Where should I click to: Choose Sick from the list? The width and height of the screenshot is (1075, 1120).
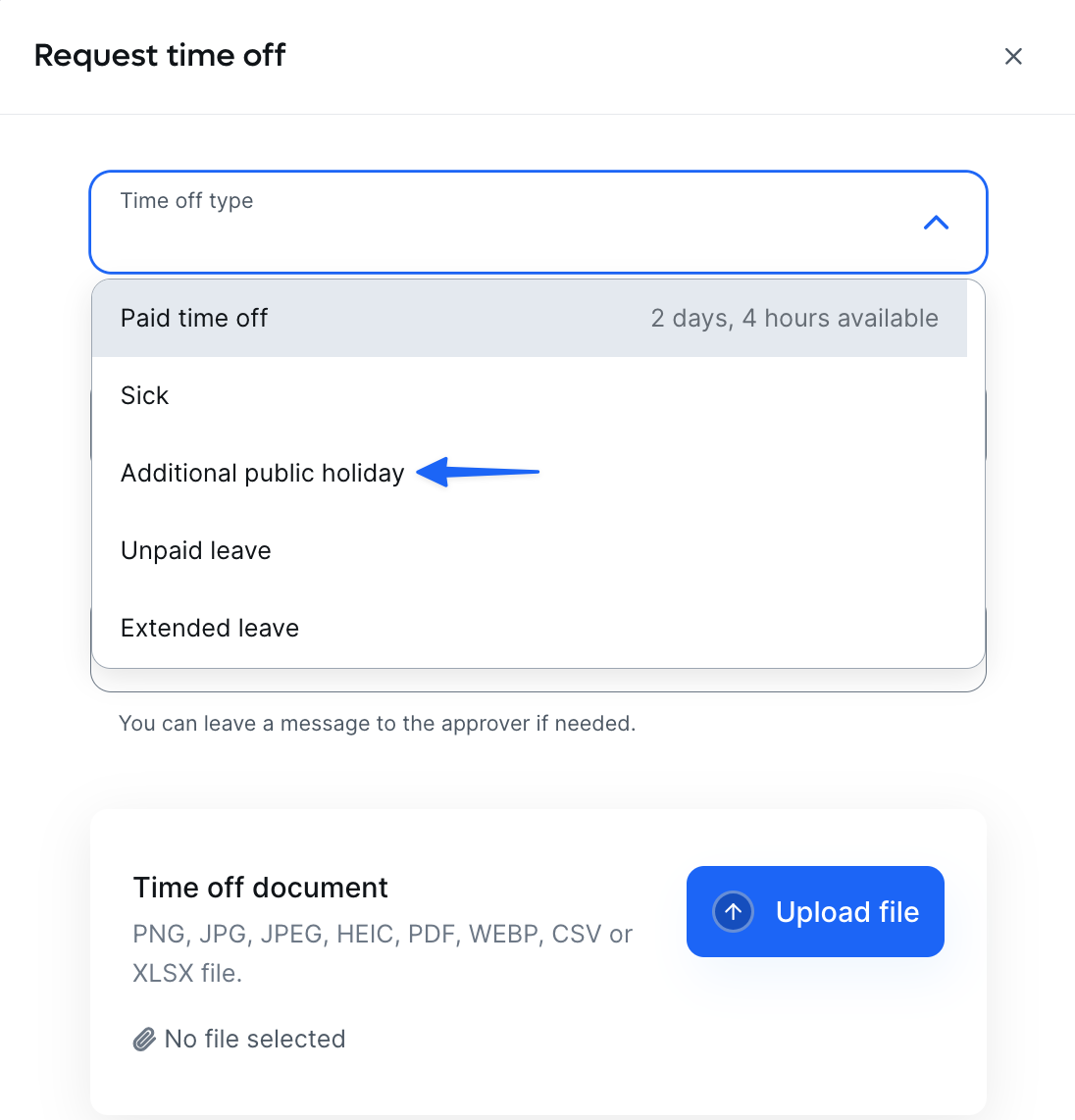tap(530, 395)
